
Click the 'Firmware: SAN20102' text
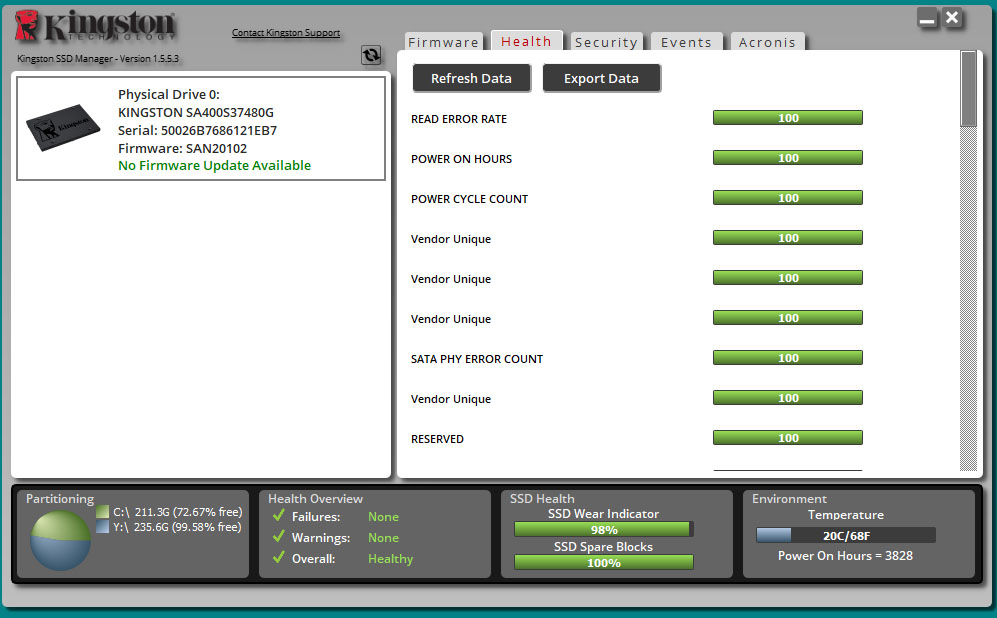(182, 148)
